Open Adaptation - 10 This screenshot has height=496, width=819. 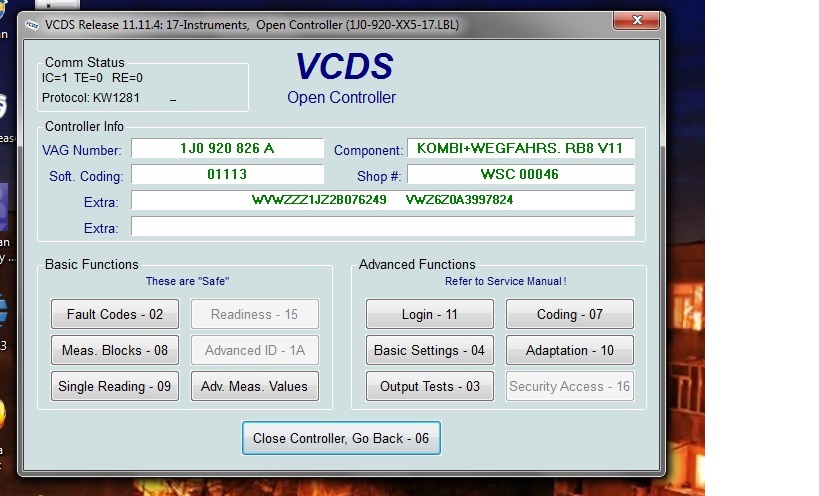(x=570, y=350)
